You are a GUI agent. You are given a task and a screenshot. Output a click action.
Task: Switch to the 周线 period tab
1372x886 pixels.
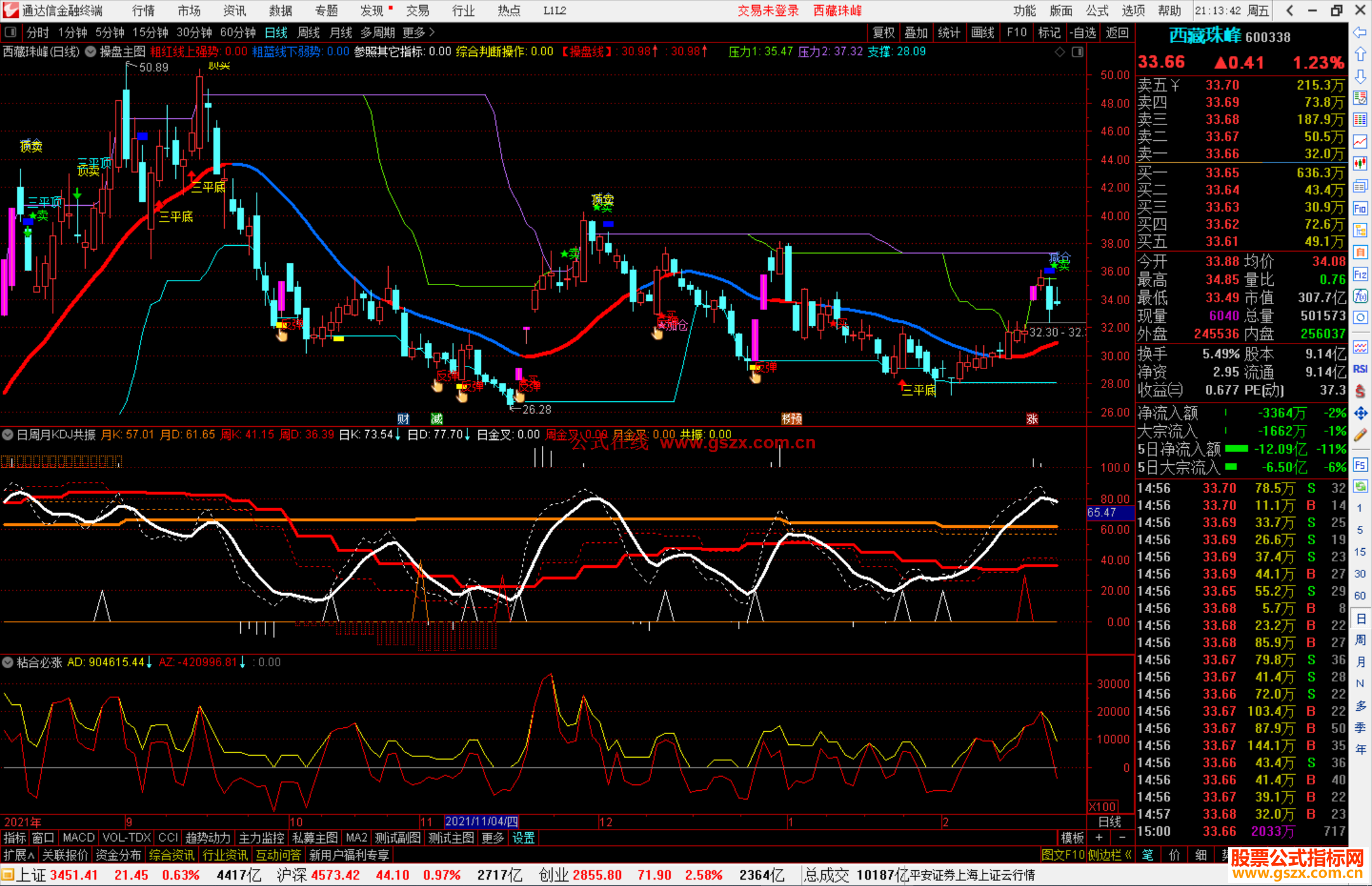(309, 32)
